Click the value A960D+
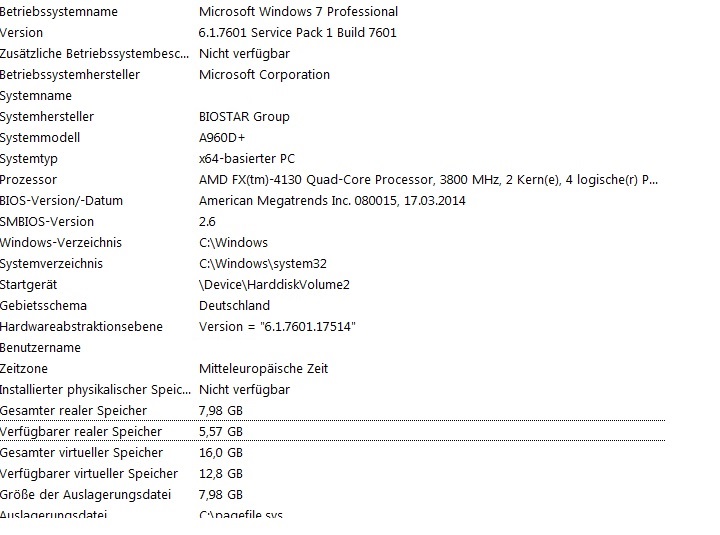 coord(222,138)
